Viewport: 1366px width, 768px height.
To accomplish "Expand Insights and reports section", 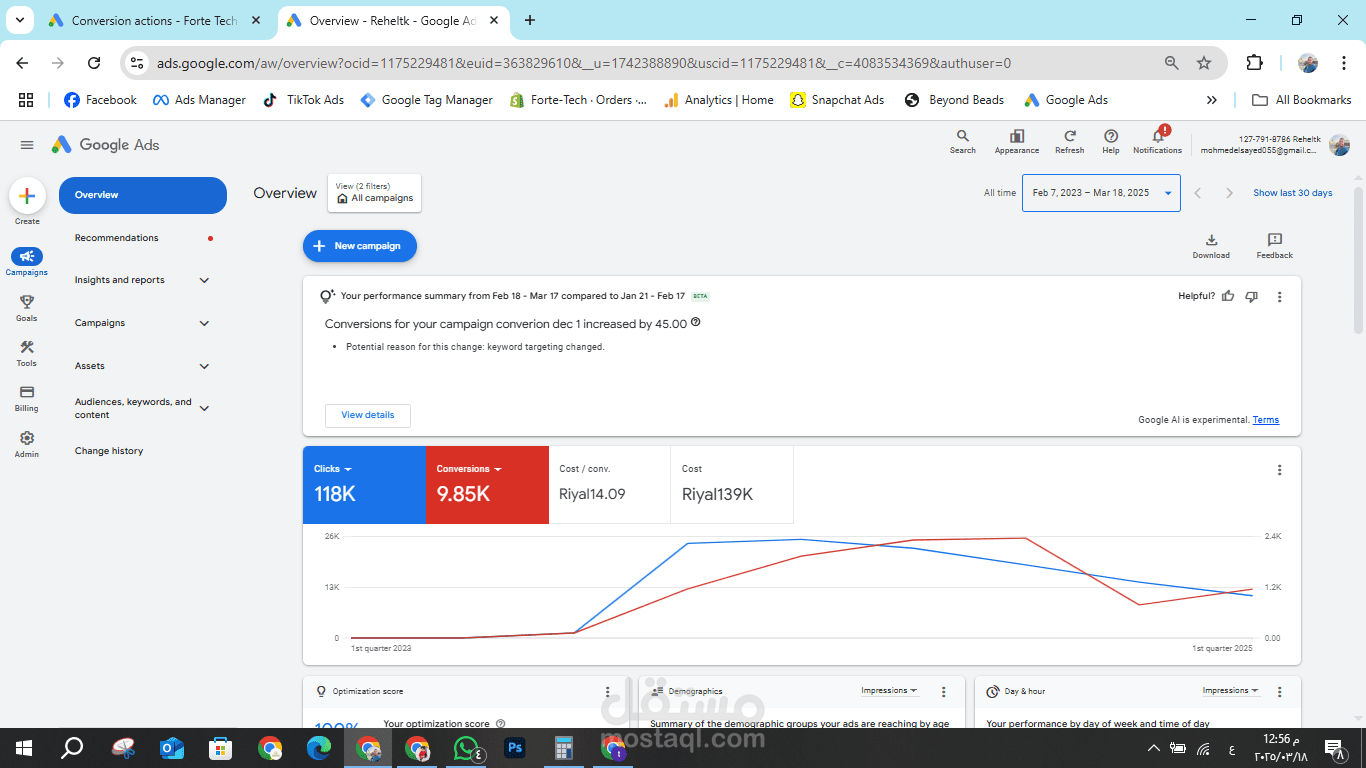I will coord(205,281).
